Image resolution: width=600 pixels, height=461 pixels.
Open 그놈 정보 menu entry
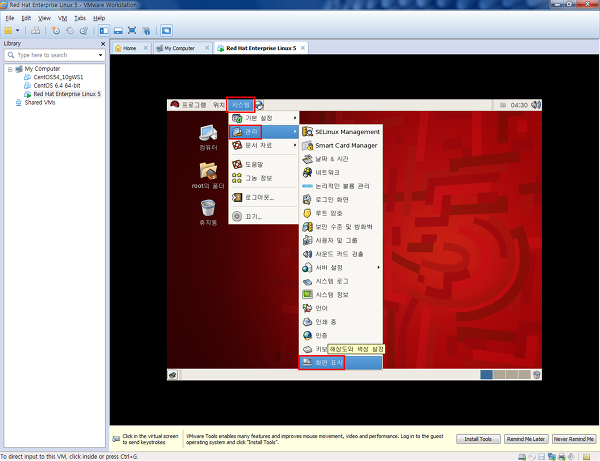pos(264,178)
